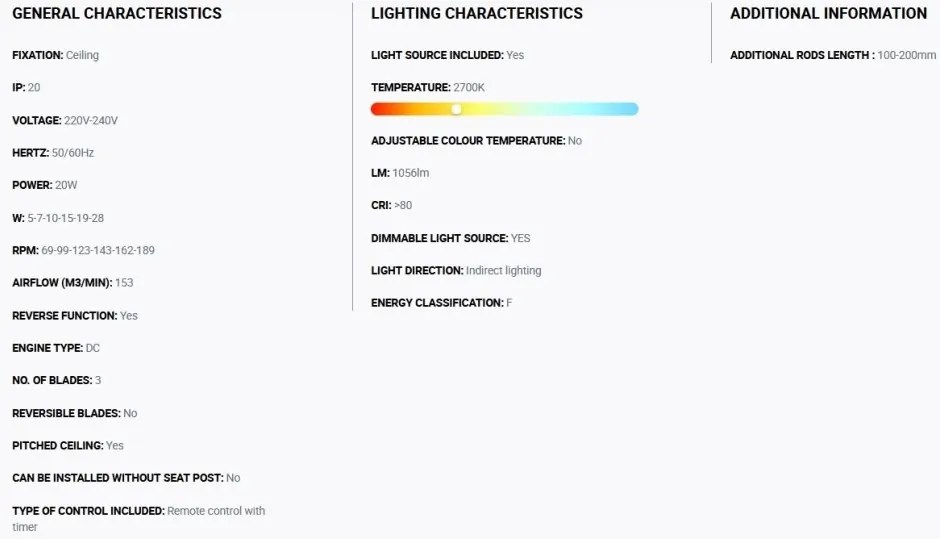Click the Airflow (M3/MIN) 153 entry

(73, 283)
